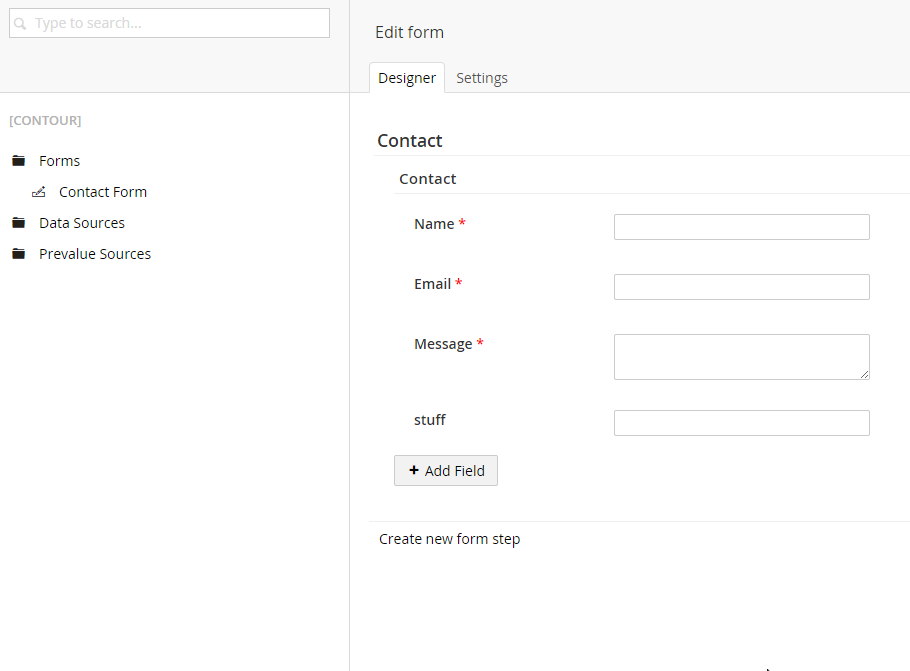The image size is (910, 671).
Task: Click the Forms folder icon
Action: tap(19, 161)
